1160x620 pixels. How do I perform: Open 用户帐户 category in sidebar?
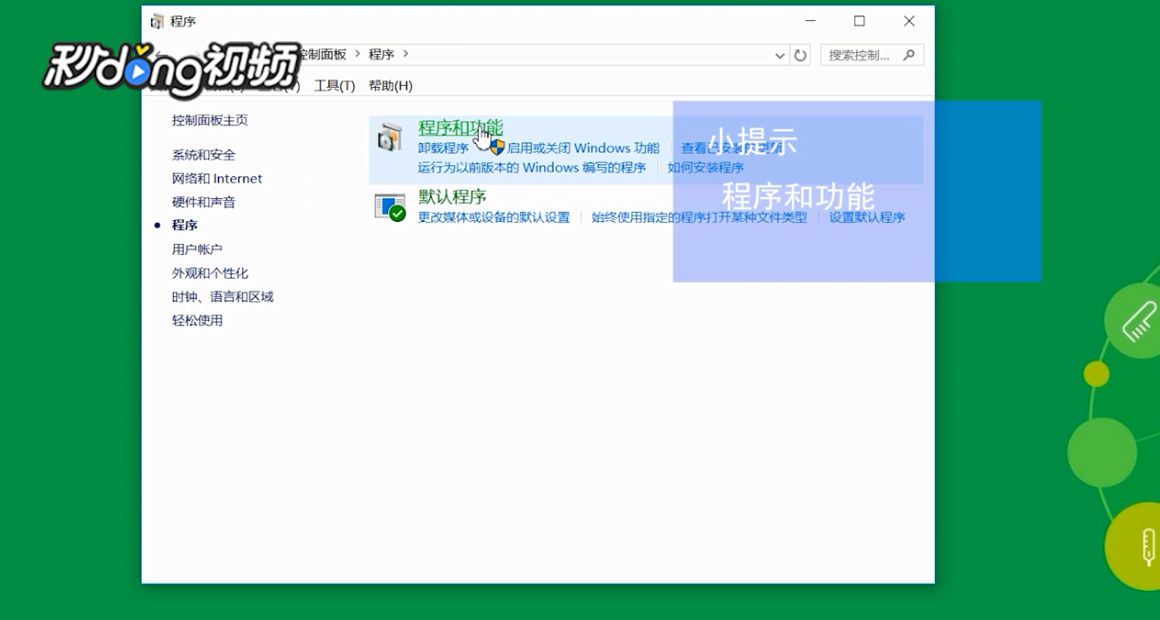coord(197,249)
